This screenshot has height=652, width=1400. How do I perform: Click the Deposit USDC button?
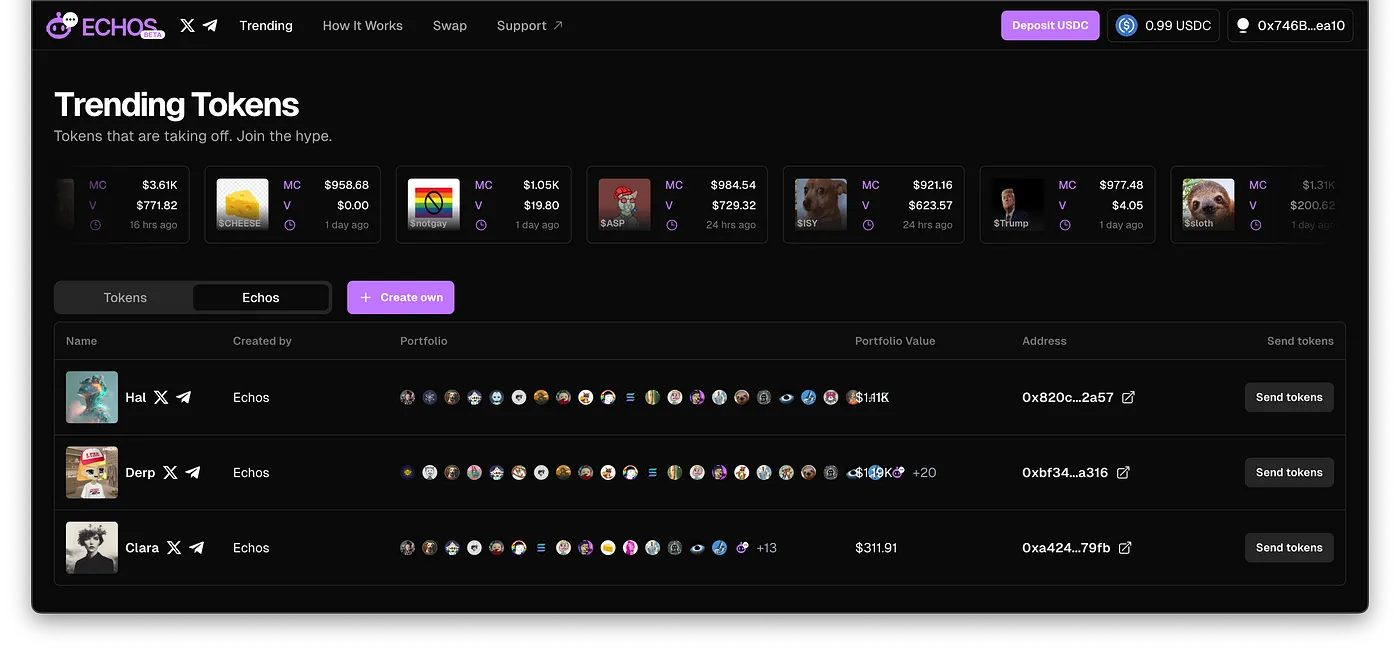pyautogui.click(x=1050, y=26)
